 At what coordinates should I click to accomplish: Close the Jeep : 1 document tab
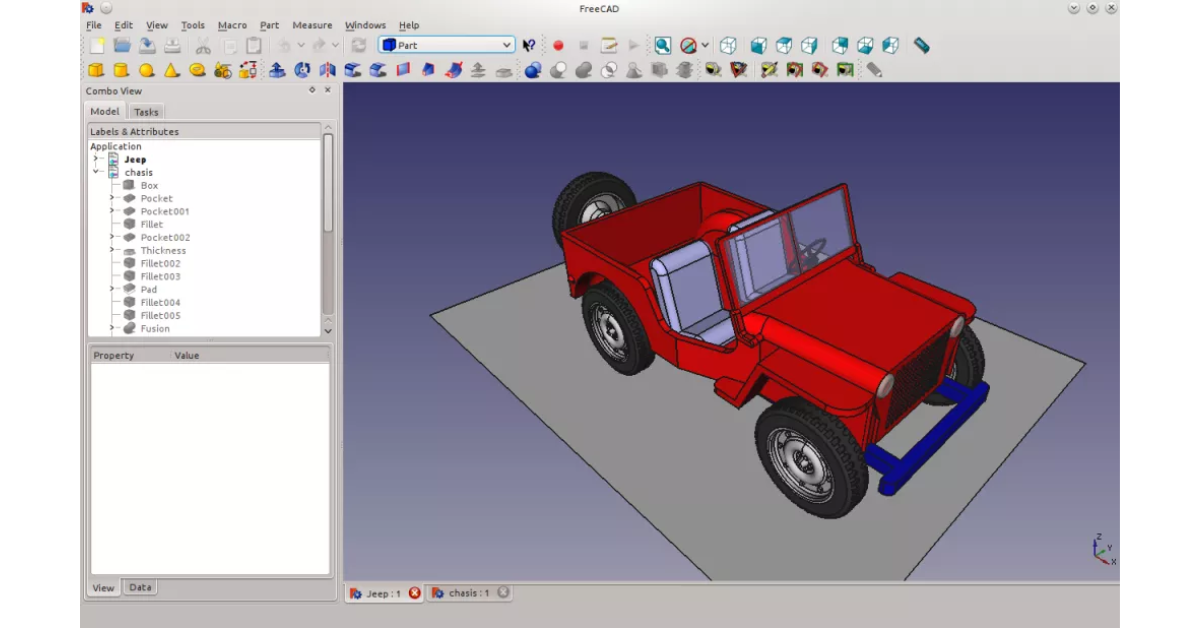[414, 593]
